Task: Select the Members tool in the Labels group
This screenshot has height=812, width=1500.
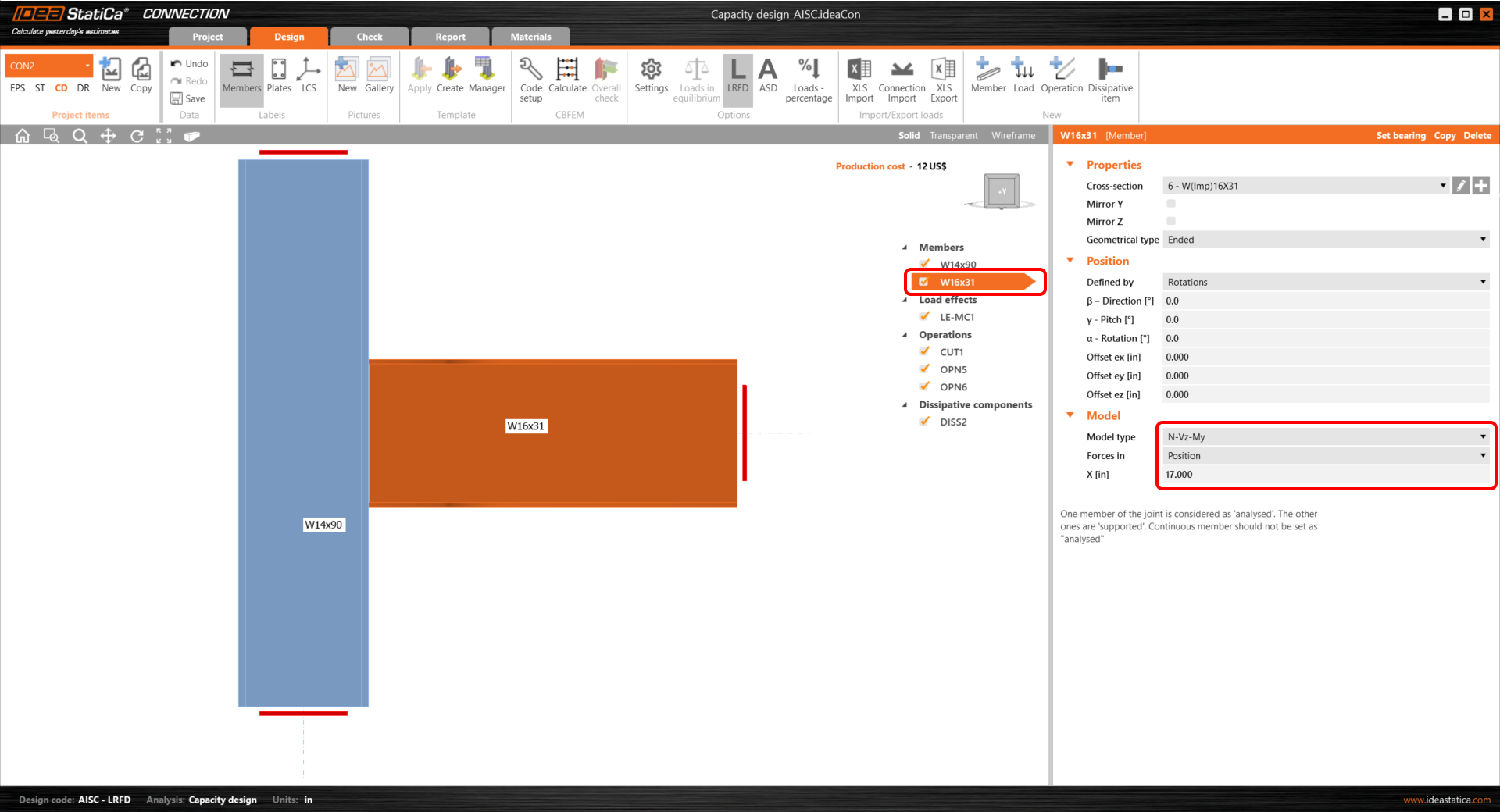Action: [x=241, y=78]
